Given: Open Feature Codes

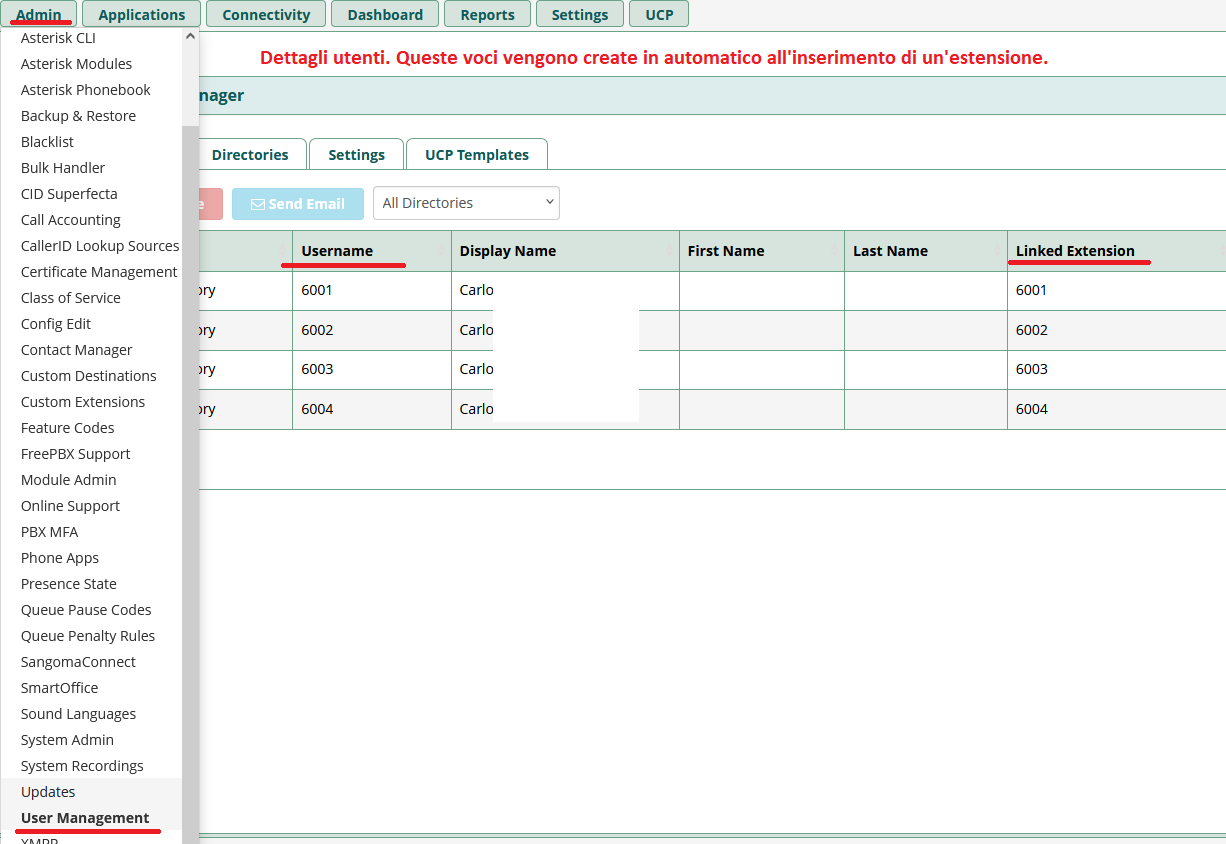Looking at the screenshot, I should coord(68,428).
